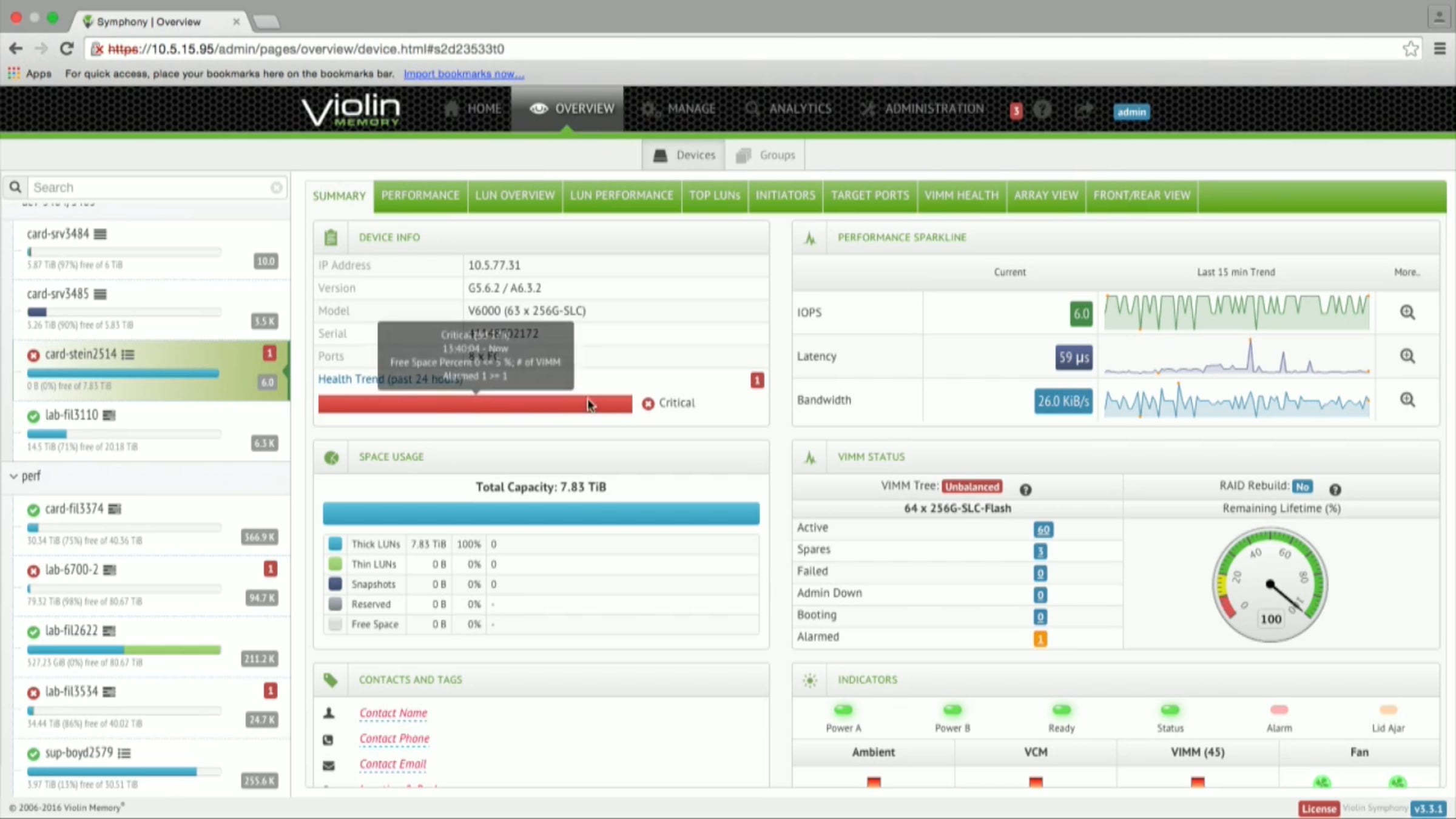
Task: Click Health Trend past 24 hours link
Action: pos(391,379)
